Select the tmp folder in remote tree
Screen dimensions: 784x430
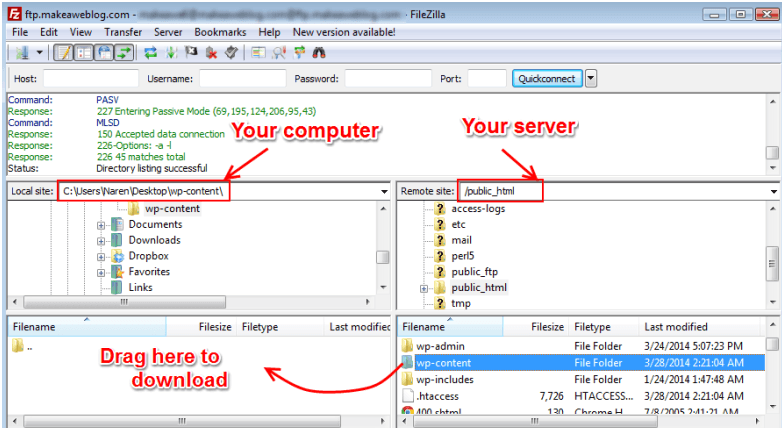(460, 303)
